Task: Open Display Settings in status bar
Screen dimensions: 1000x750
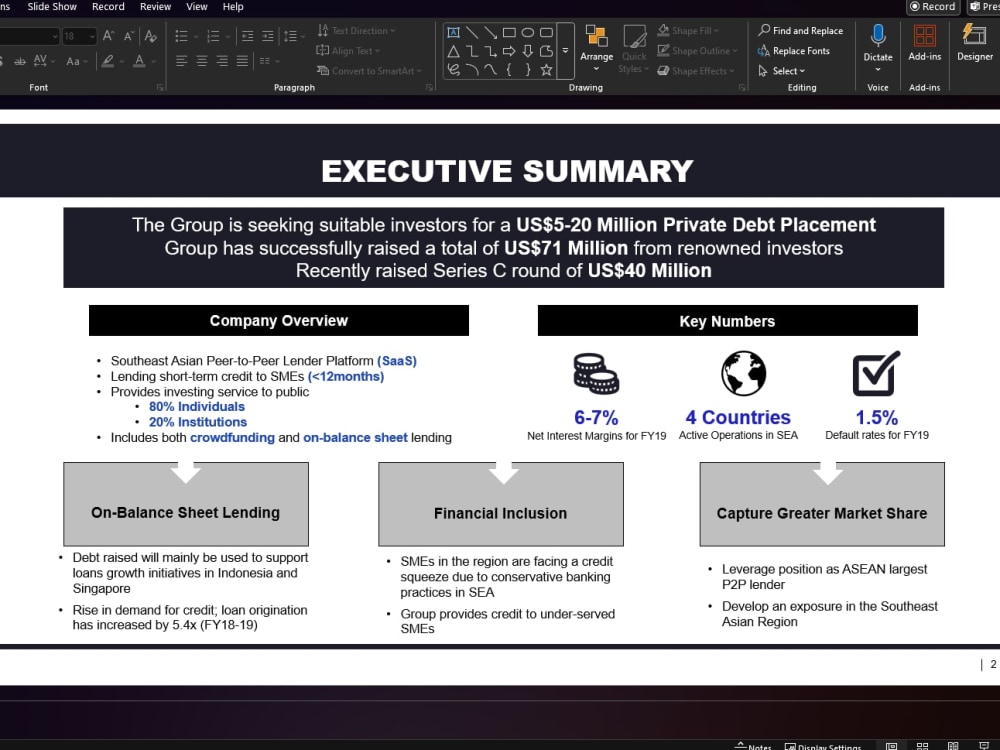Action: point(823,746)
